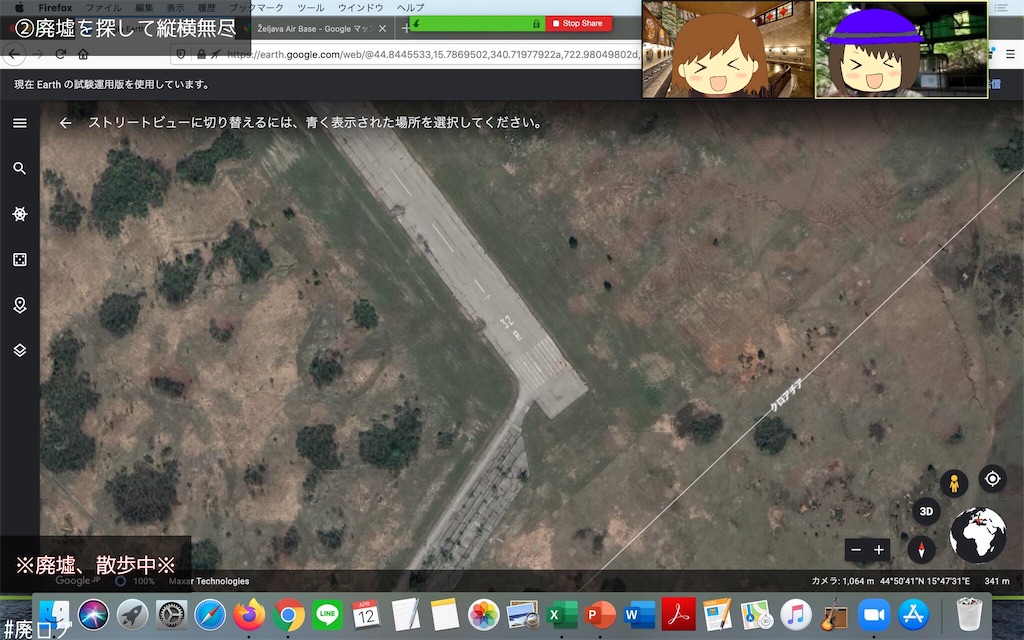
Task: Open Adobe Acrobat from the Dock
Action: pos(679,615)
